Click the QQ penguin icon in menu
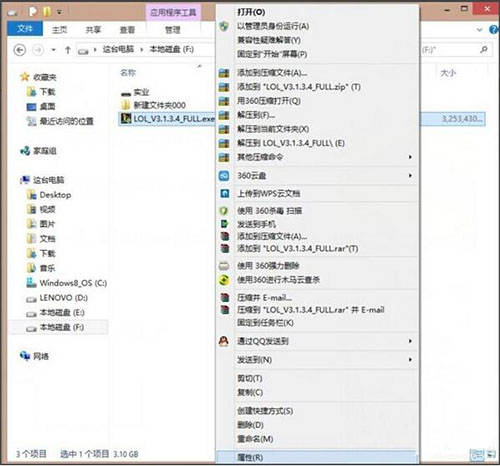The width and height of the screenshot is (500, 466). (224, 341)
